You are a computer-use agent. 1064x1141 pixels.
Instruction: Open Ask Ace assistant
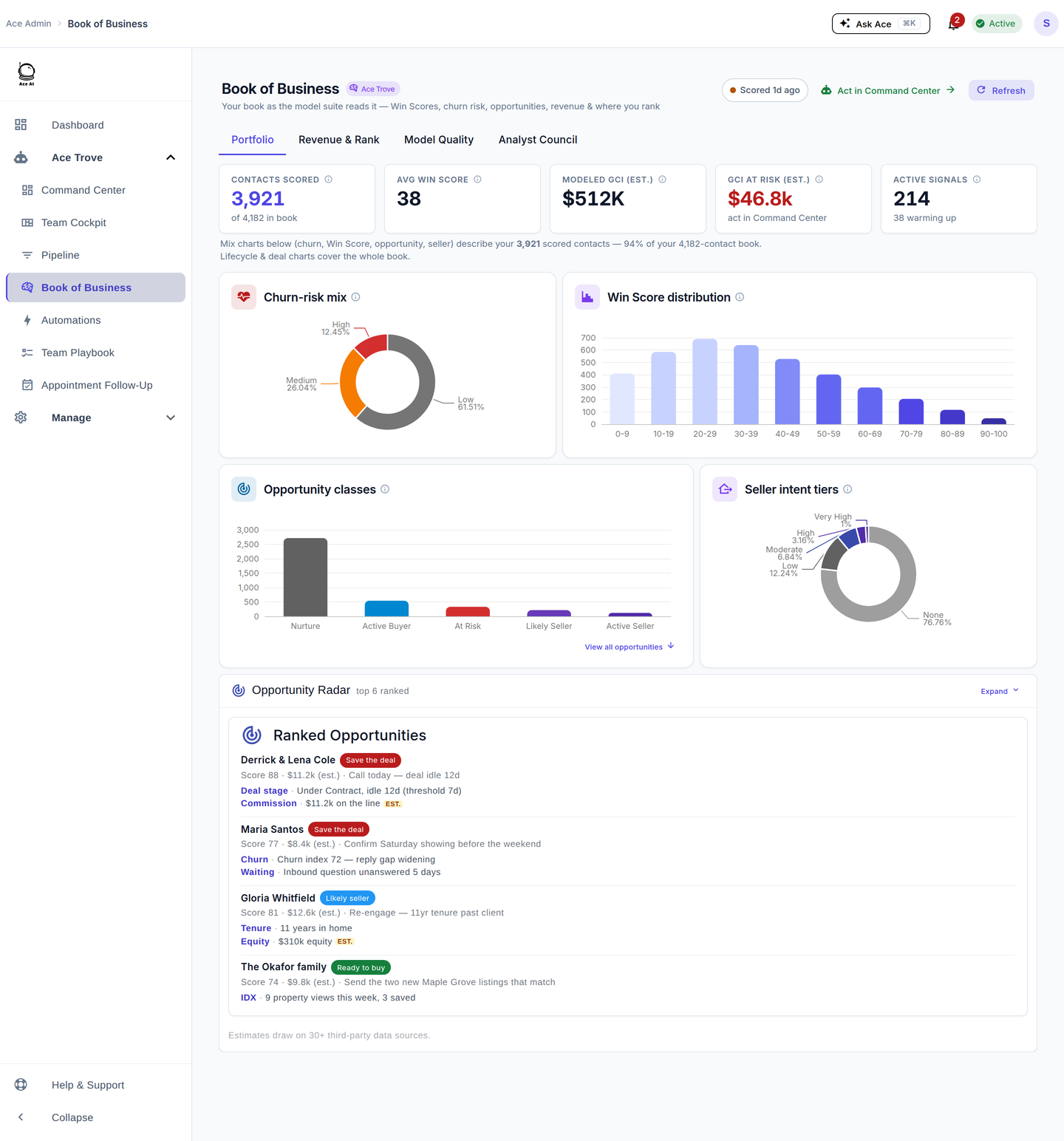(x=881, y=24)
